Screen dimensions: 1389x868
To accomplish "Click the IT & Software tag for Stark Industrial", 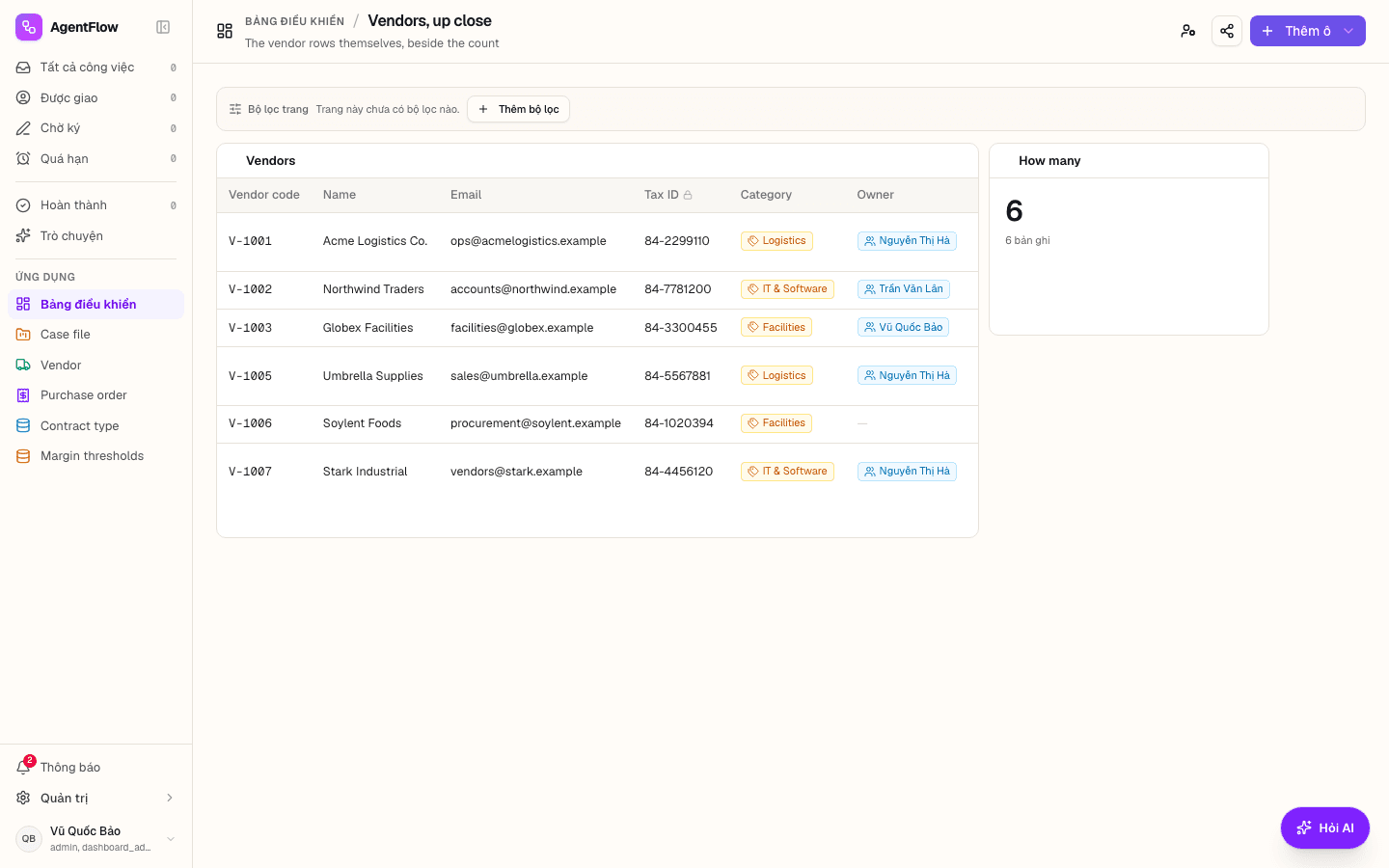I will (787, 471).
